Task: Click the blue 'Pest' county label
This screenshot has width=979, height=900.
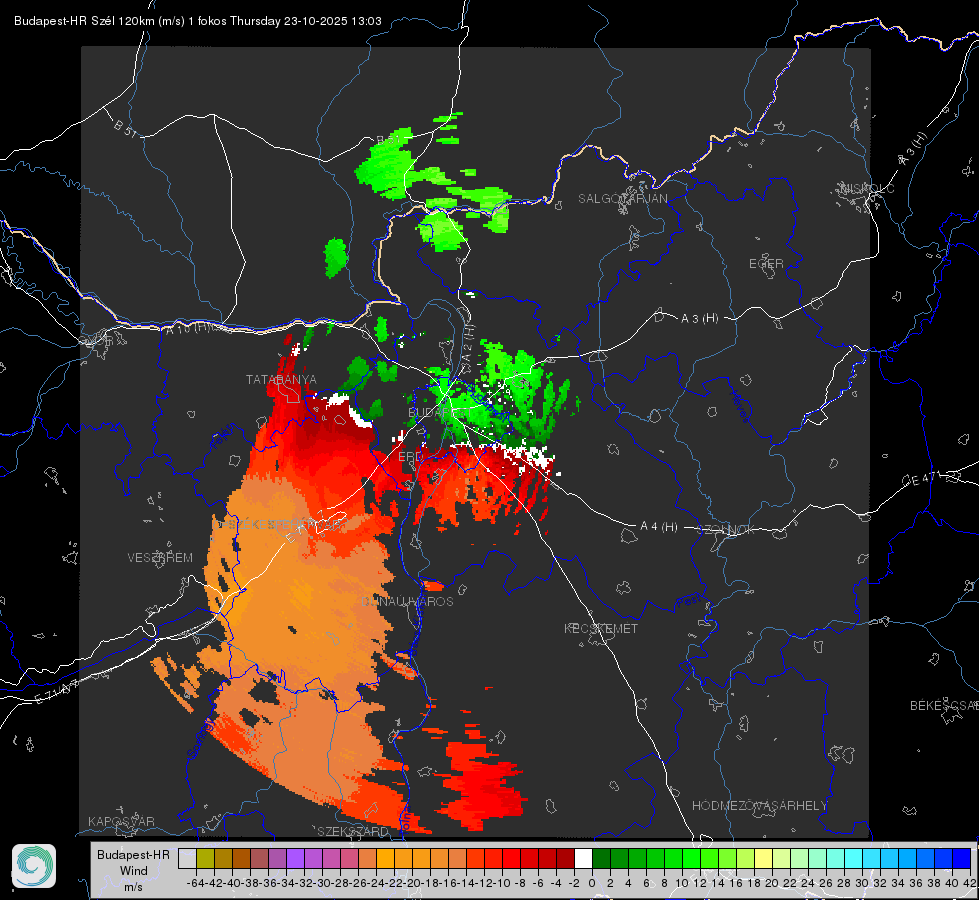Action: click(689, 603)
